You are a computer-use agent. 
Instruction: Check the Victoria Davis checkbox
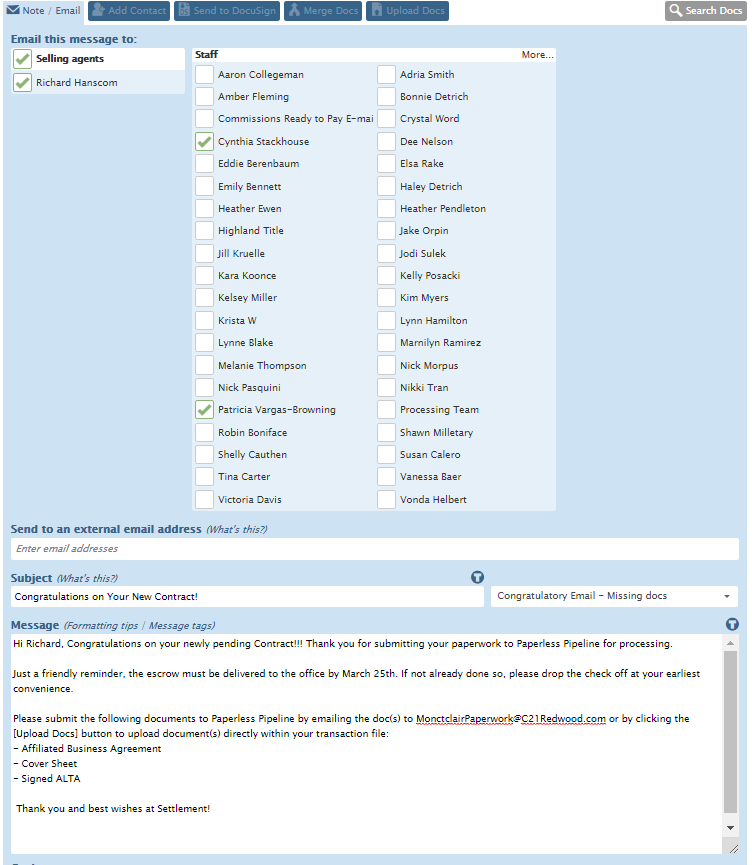tap(204, 500)
